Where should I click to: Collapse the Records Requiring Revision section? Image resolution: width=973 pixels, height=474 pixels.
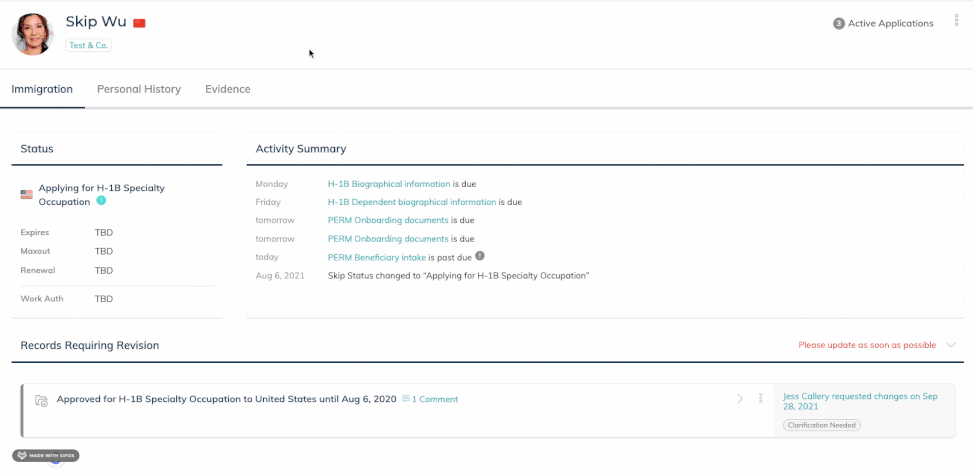(950, 345)
